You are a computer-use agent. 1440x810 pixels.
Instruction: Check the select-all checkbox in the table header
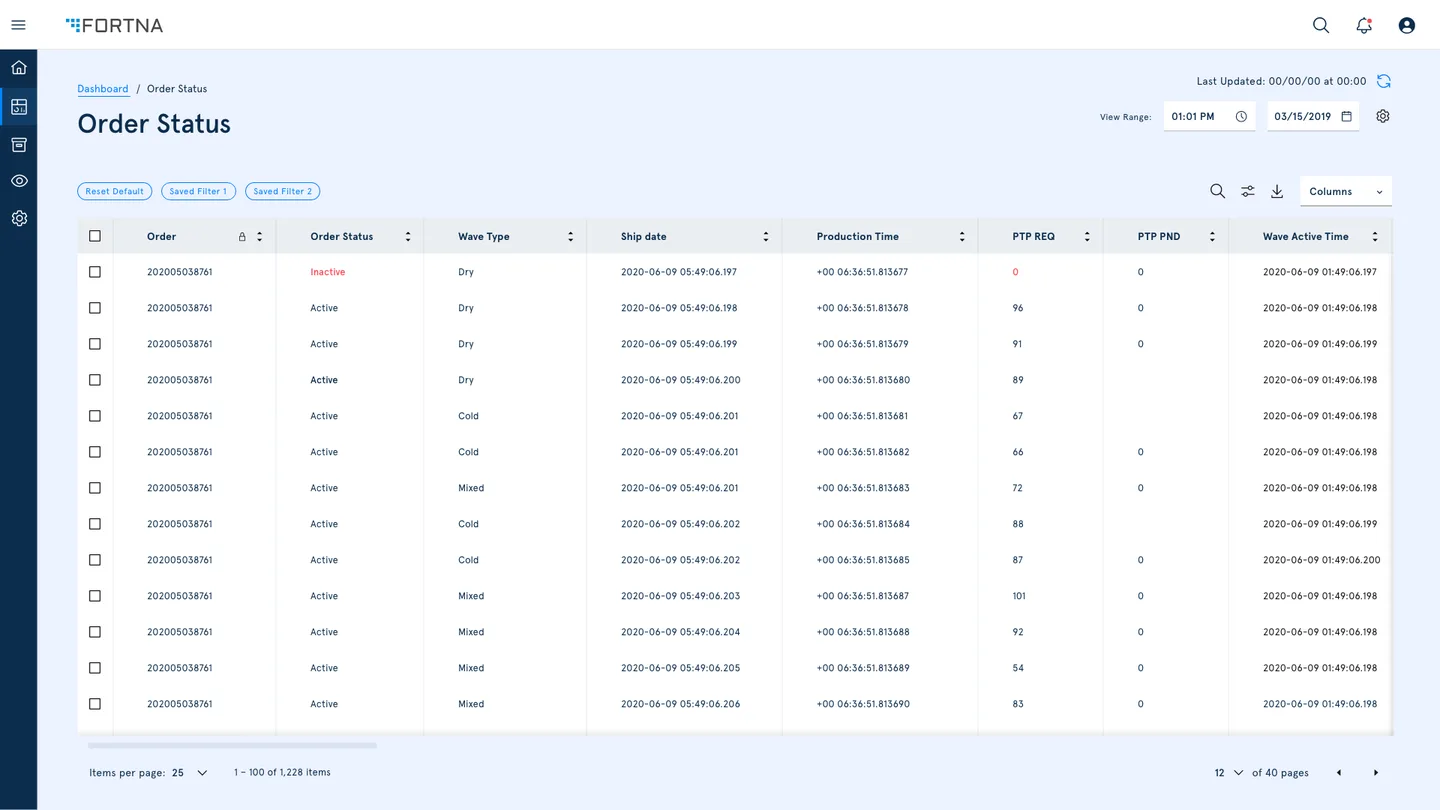[x=95, y=235]
